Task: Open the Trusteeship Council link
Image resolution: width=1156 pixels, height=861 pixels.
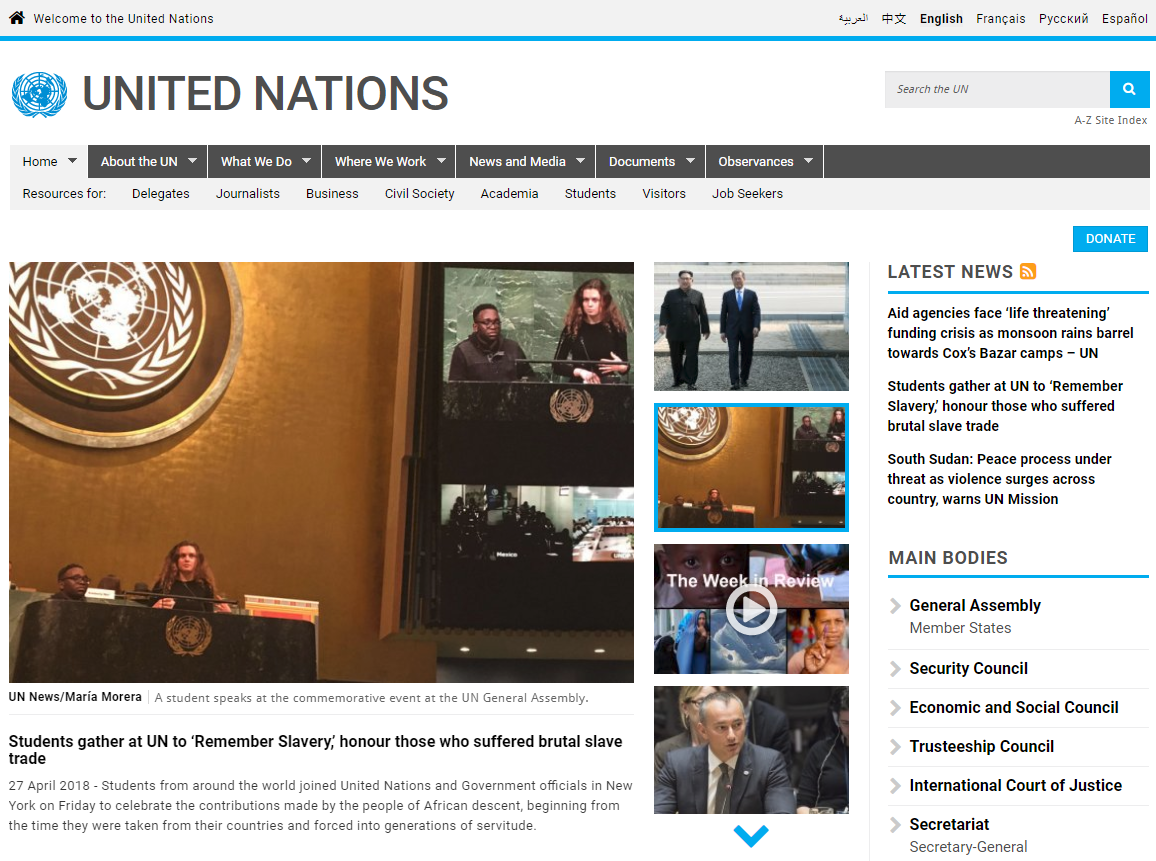Action: (981, 747)
